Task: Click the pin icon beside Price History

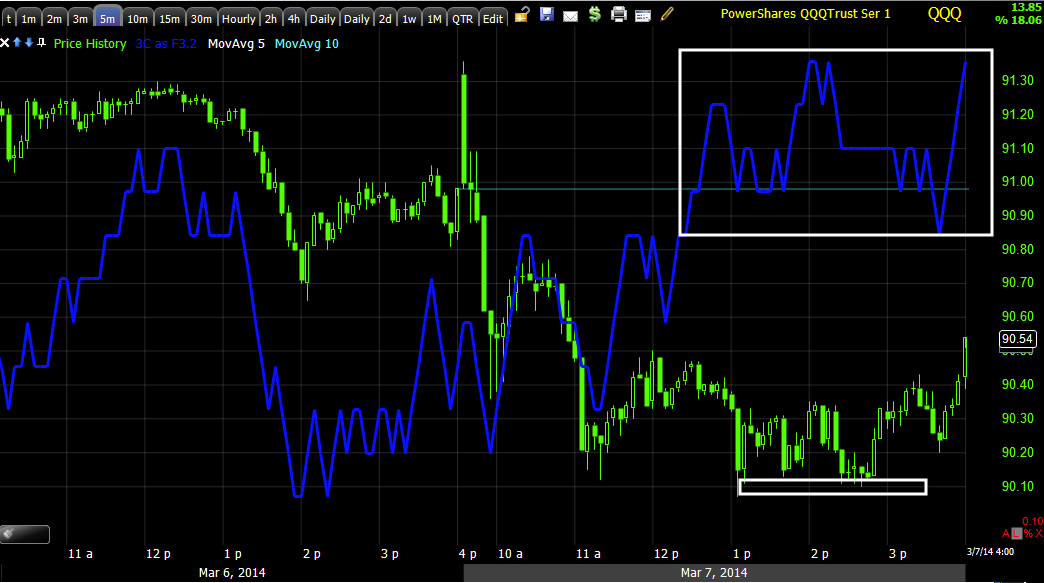Action: click(x=41, y=43)
